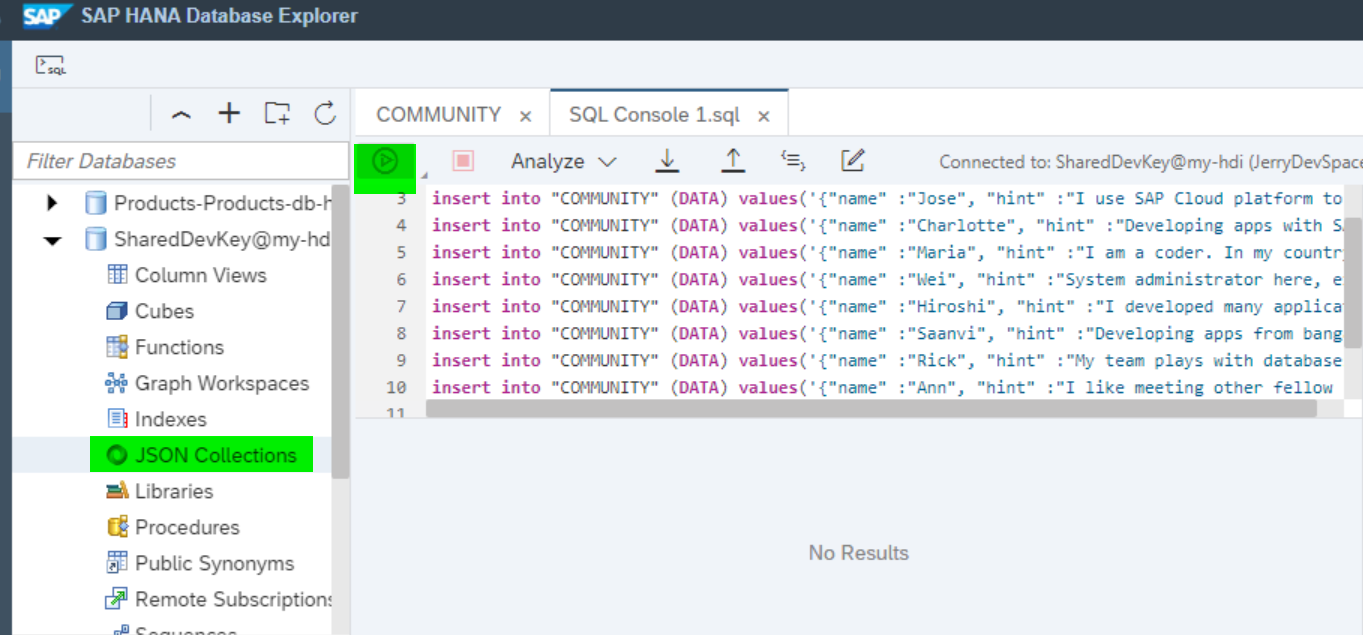Click the Cubes cube icon

(x=117, y=311)
